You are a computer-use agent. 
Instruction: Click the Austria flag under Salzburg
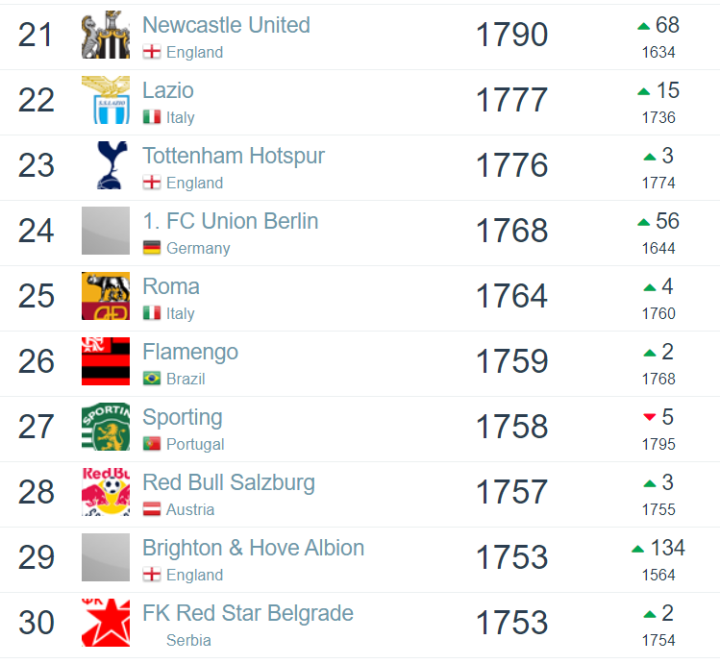[x=152, y=510]
